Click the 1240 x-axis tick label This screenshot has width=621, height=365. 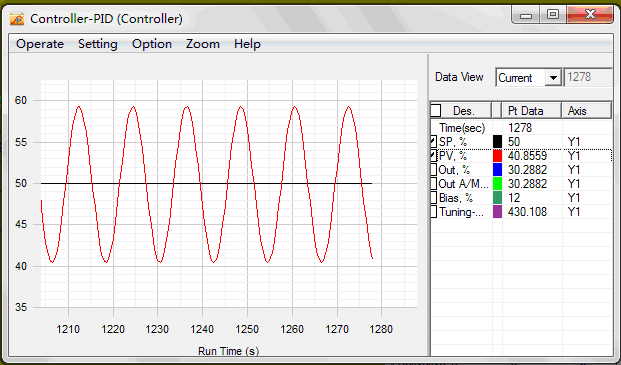(202, 329)
